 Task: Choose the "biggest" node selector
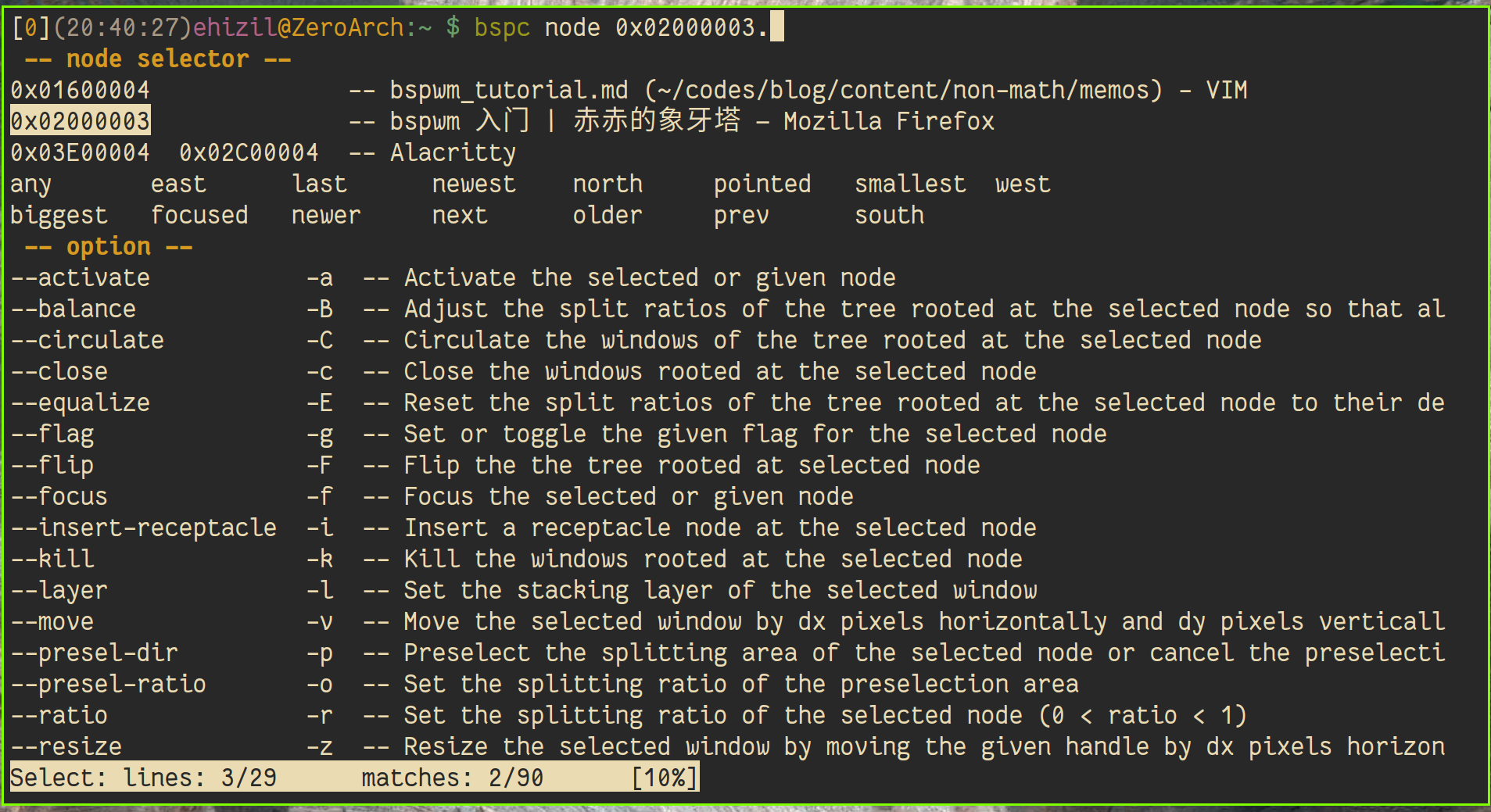[59, 215]
